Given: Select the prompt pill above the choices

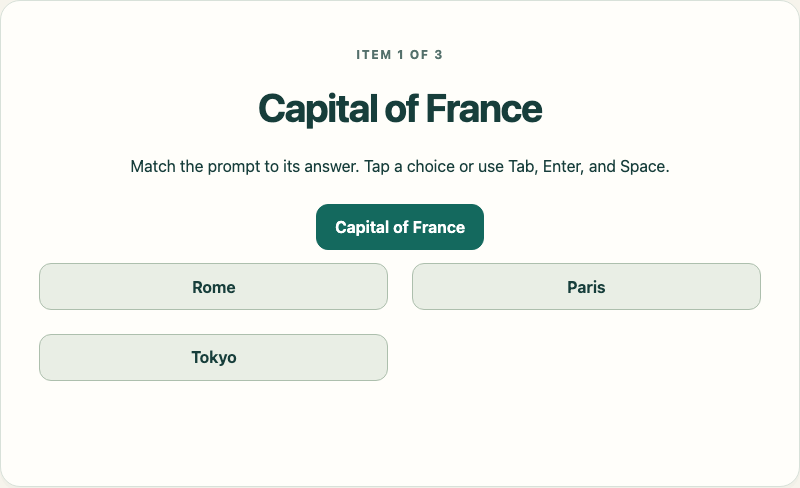Looking at the screenshot, I should point(400,227).
